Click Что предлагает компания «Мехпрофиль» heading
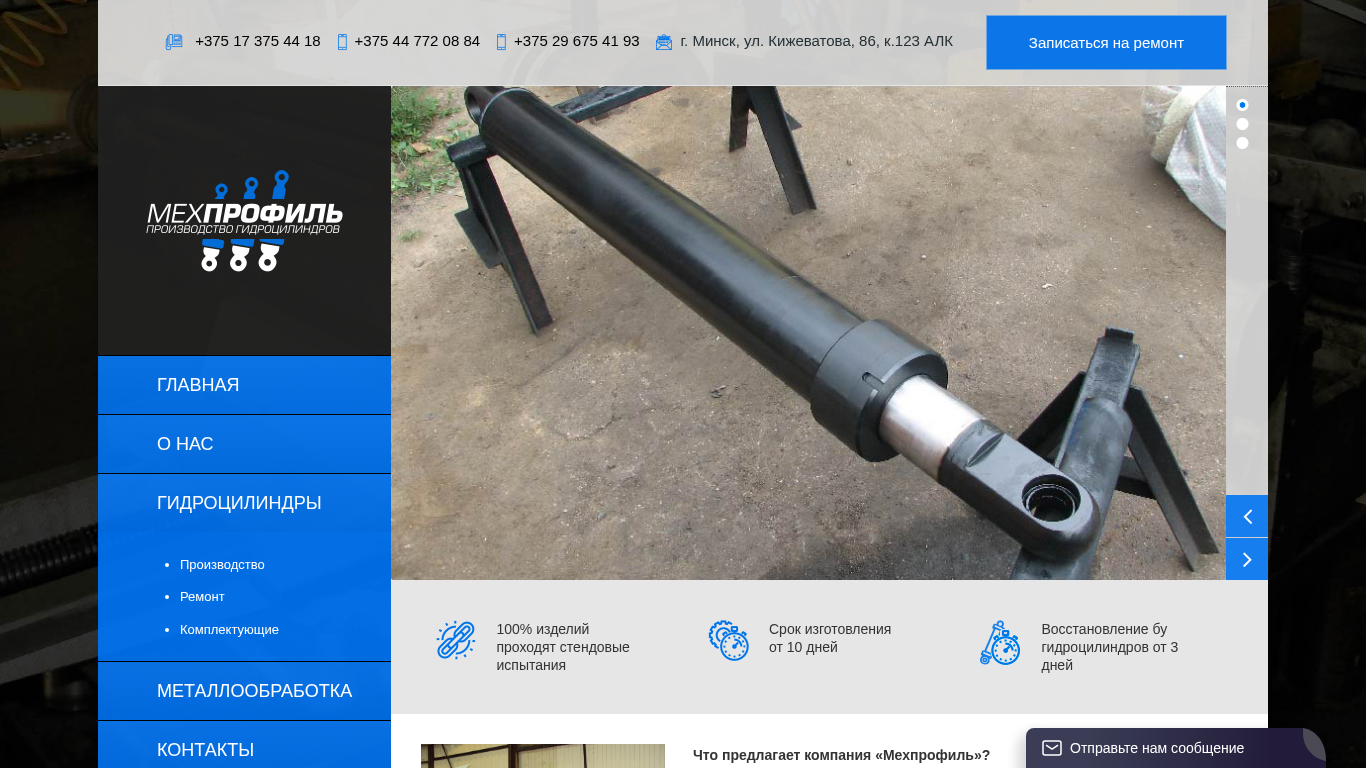 click(x=841, y=755)
